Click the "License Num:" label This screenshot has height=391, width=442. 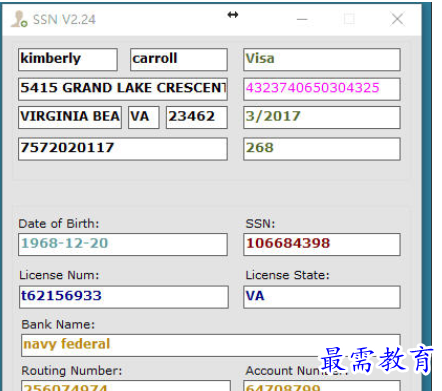click(x=59, y=275)
